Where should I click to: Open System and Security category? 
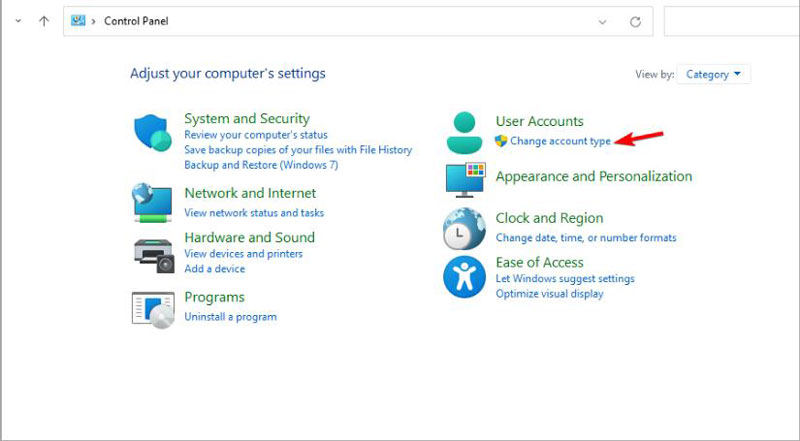(247, 118)
